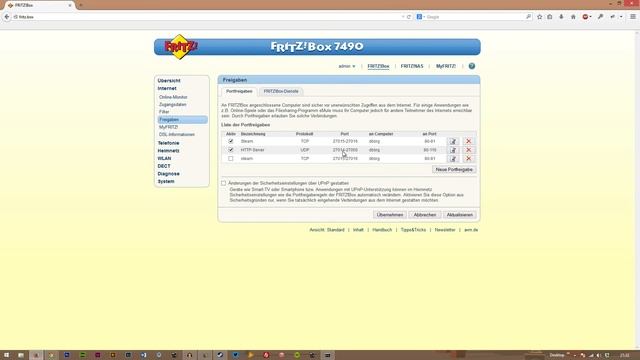
Task: Click the FRITZ! logo
Action: 181,47
